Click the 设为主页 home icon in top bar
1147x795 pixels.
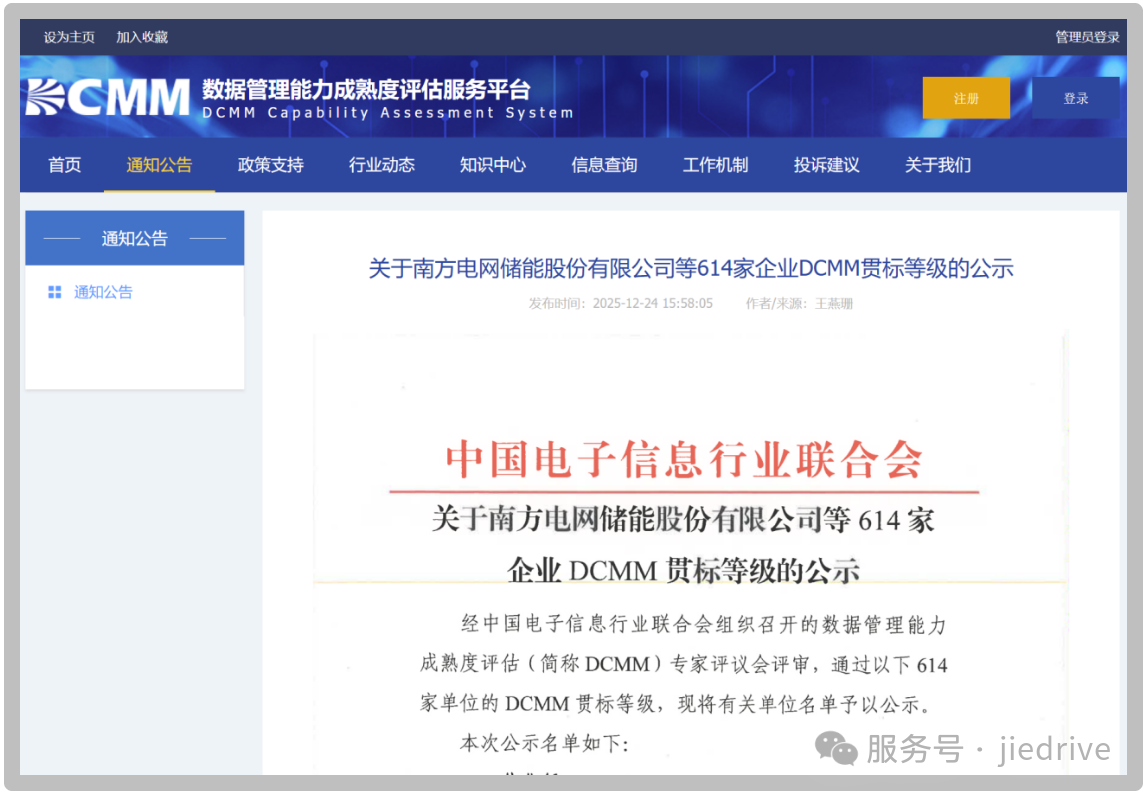pos(65,36)
